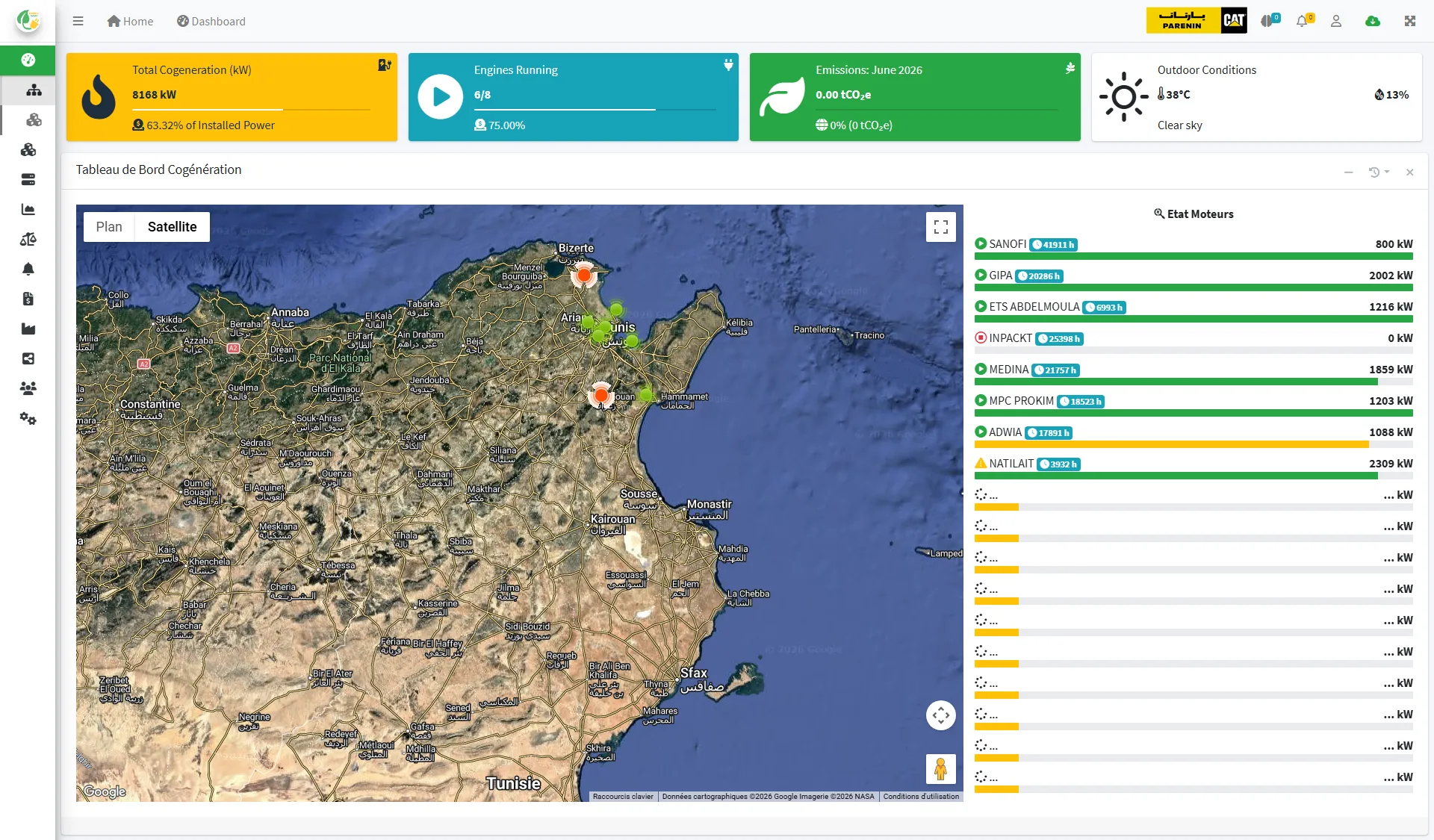Viewport: 1434px width, 840px height.
Task: Click the leaf icon on Emissions card
Action: [x=782, y=97]
